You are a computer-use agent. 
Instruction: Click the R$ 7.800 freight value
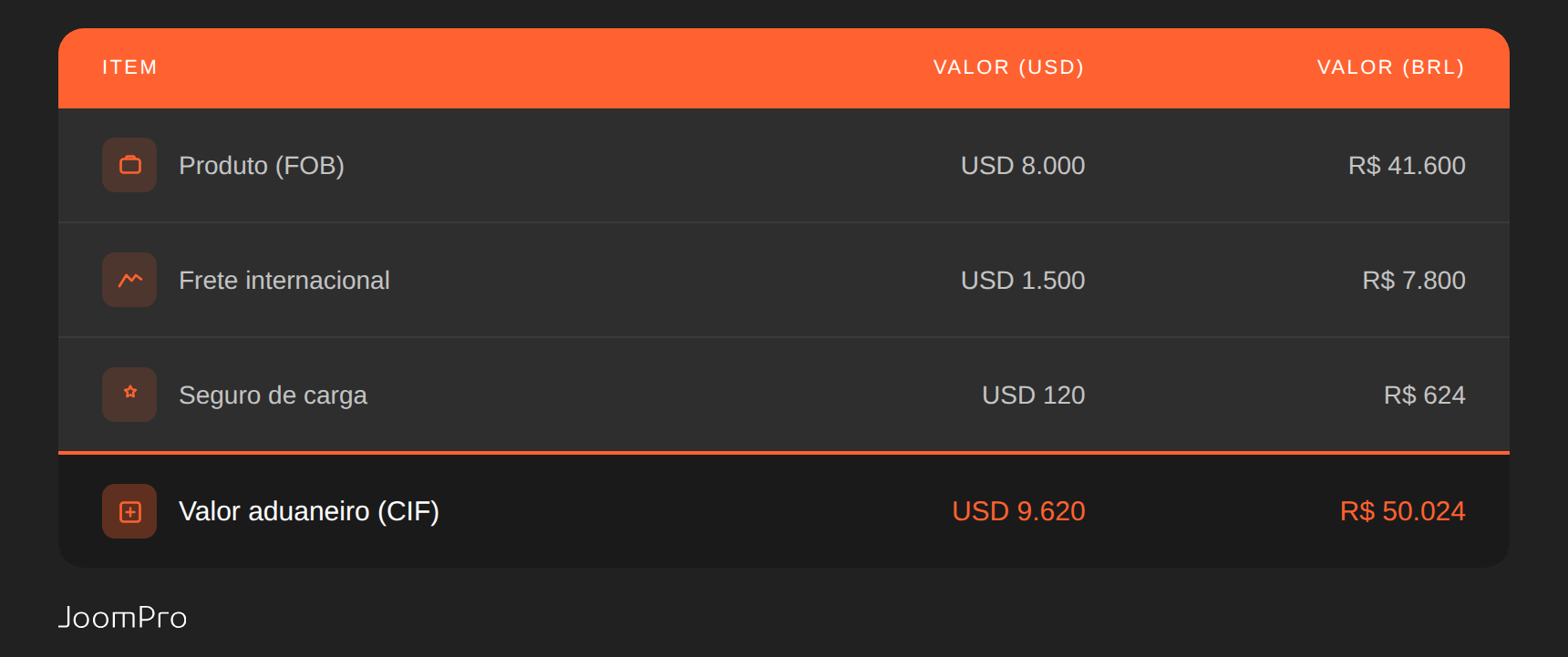(1414, 281)
